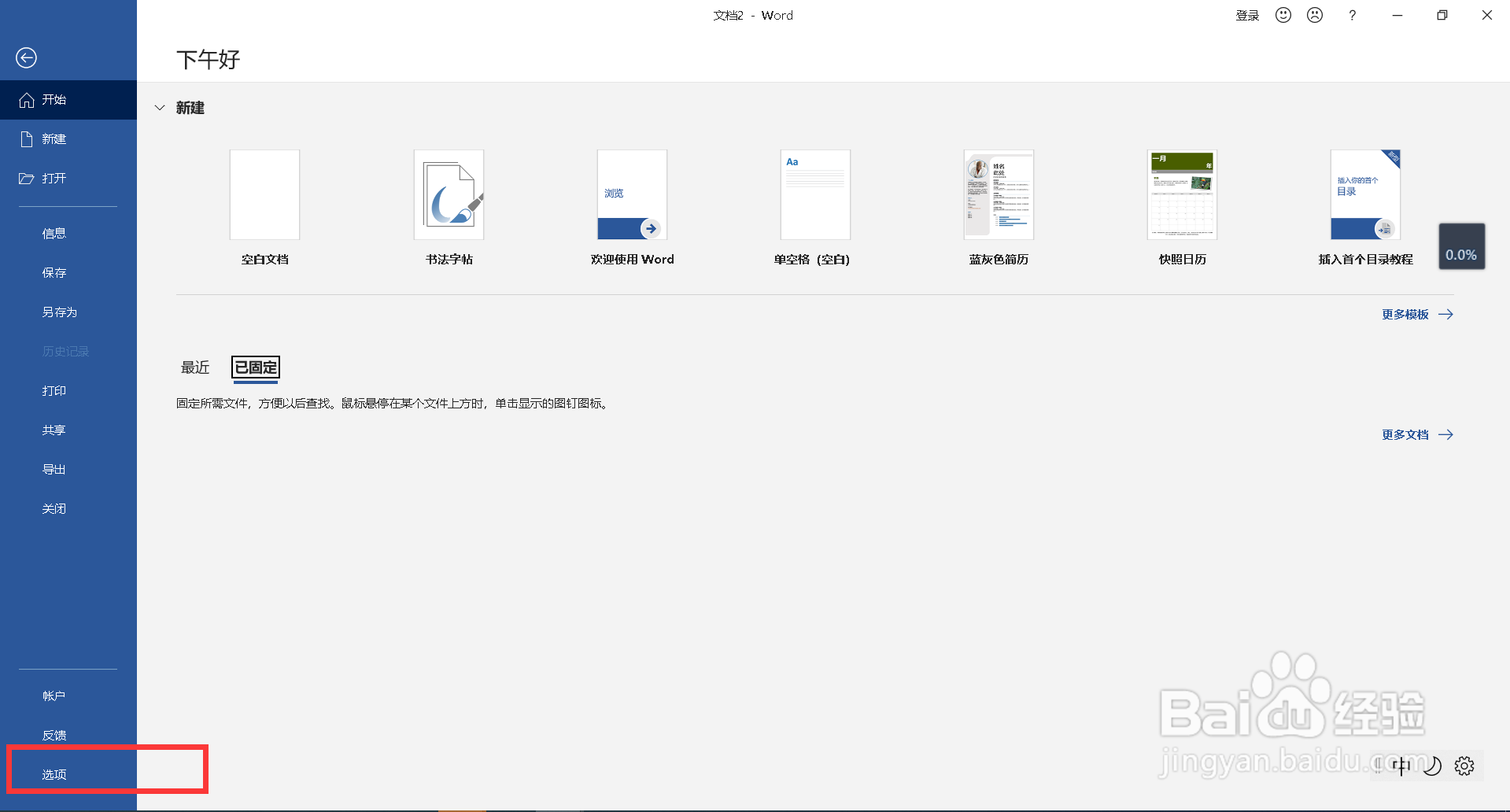The image size is (1510, 812).
Task: Select the 蓝灰色简历 resume template
Action: coord(999,194)
